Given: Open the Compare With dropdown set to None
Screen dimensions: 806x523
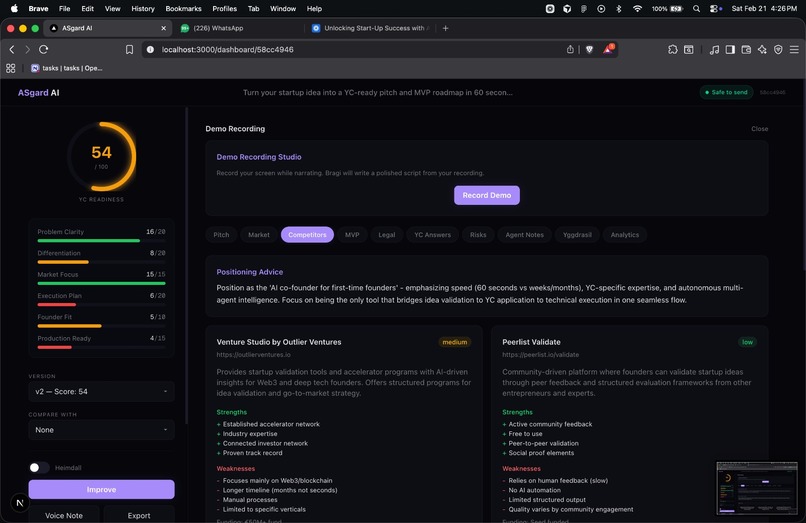Looking at the screenshot, I should pyautogui.click(x=101, y=429).
